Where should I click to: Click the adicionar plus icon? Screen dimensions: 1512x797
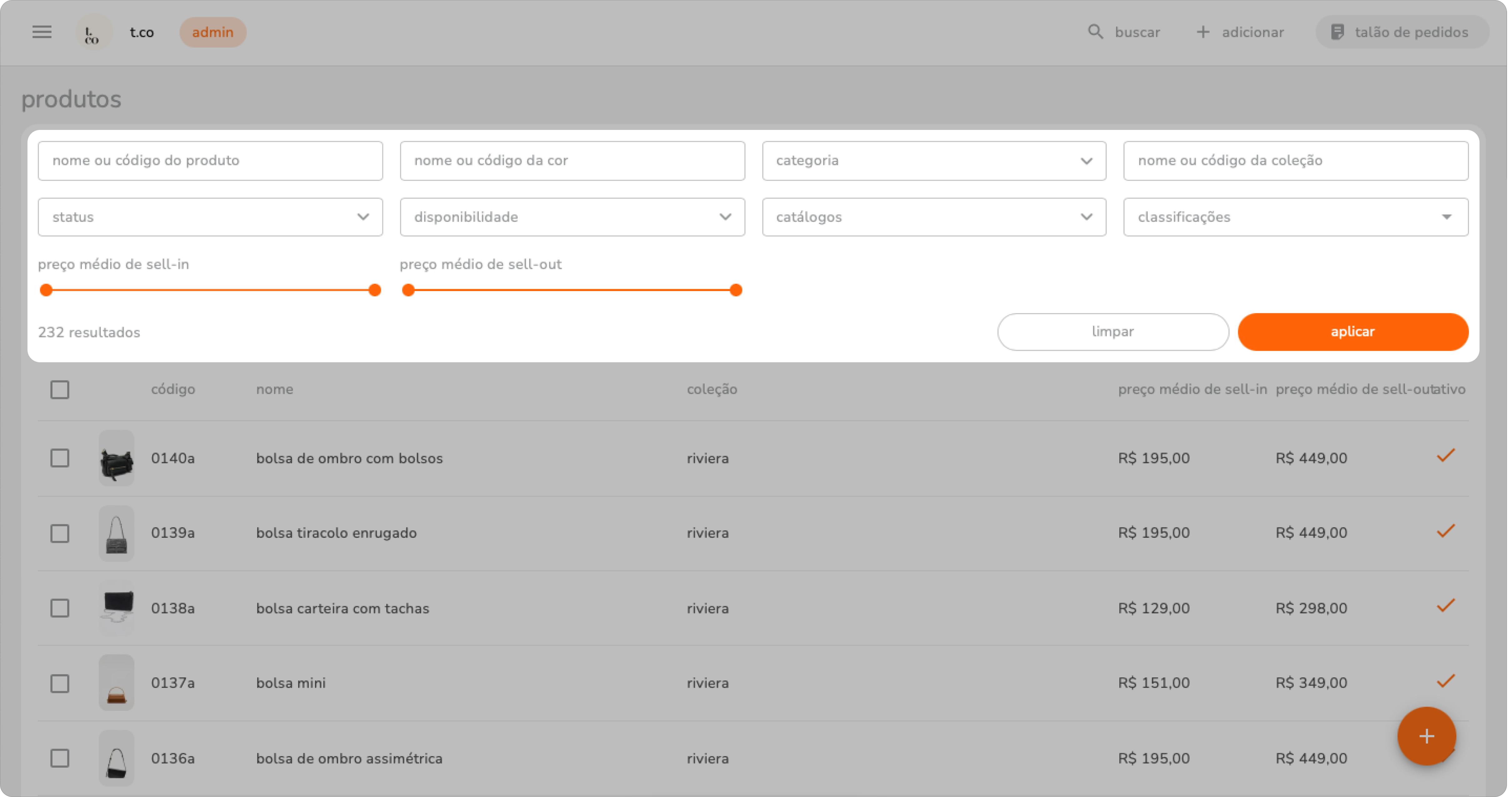click(x=1203, y=32)
